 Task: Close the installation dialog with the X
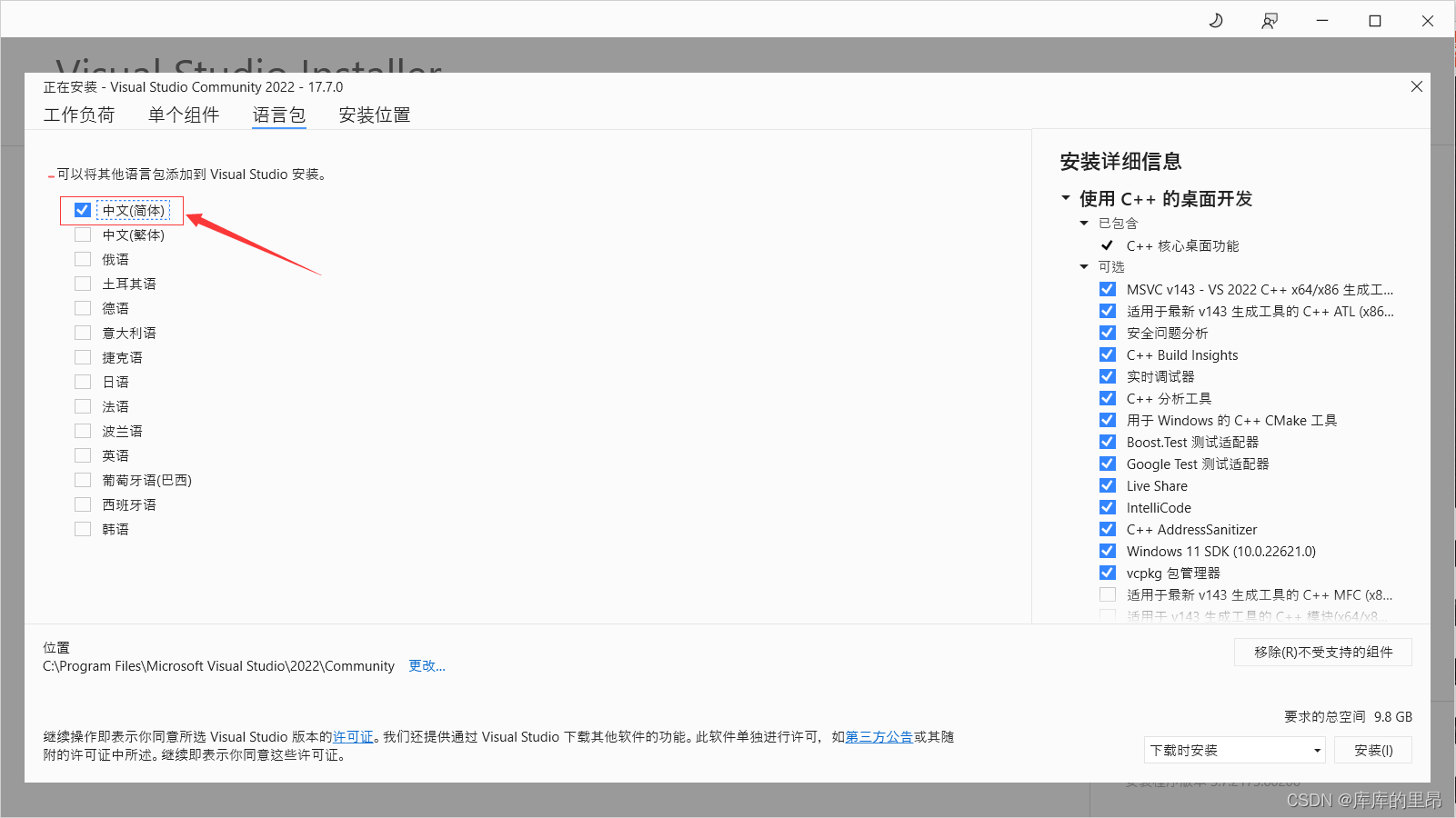(1416, 86)
